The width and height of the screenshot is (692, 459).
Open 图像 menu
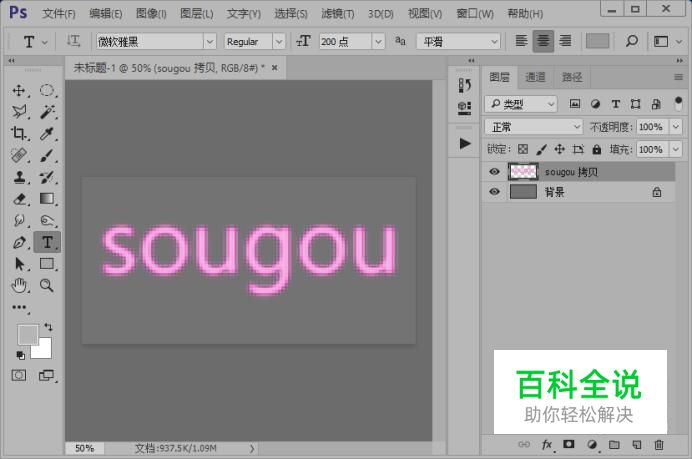151,14
